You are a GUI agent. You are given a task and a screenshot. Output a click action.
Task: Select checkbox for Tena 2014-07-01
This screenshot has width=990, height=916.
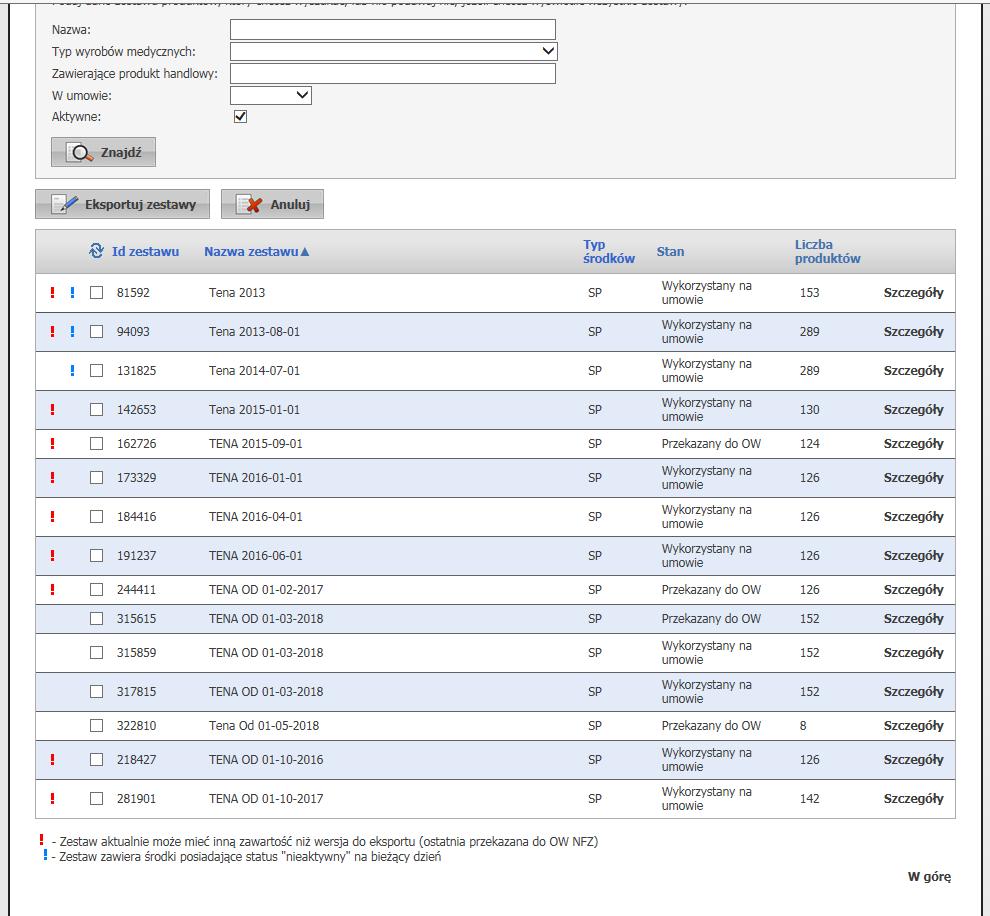(x=97, y=371)
